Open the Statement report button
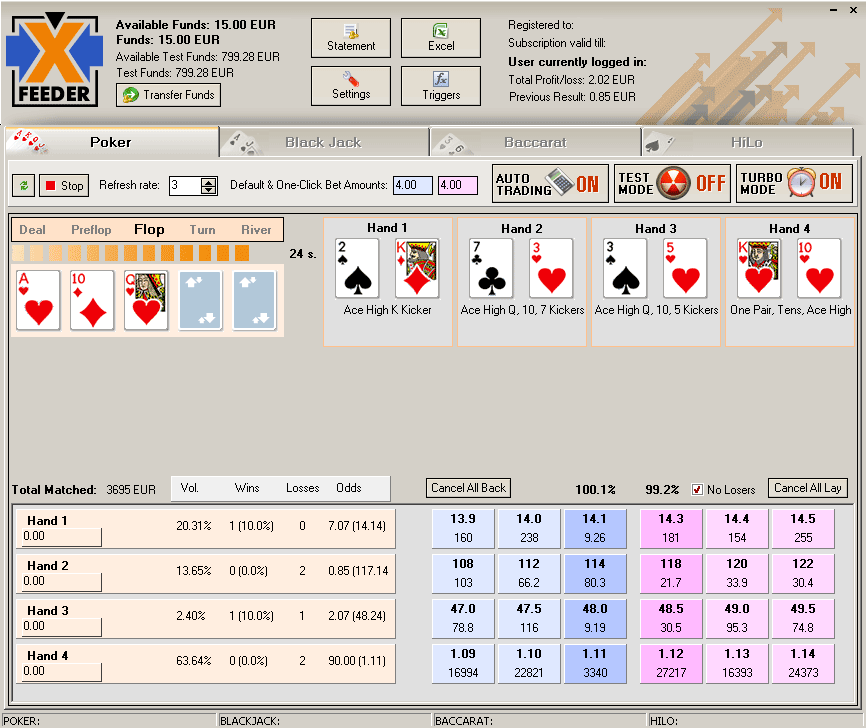 (351, 38)
